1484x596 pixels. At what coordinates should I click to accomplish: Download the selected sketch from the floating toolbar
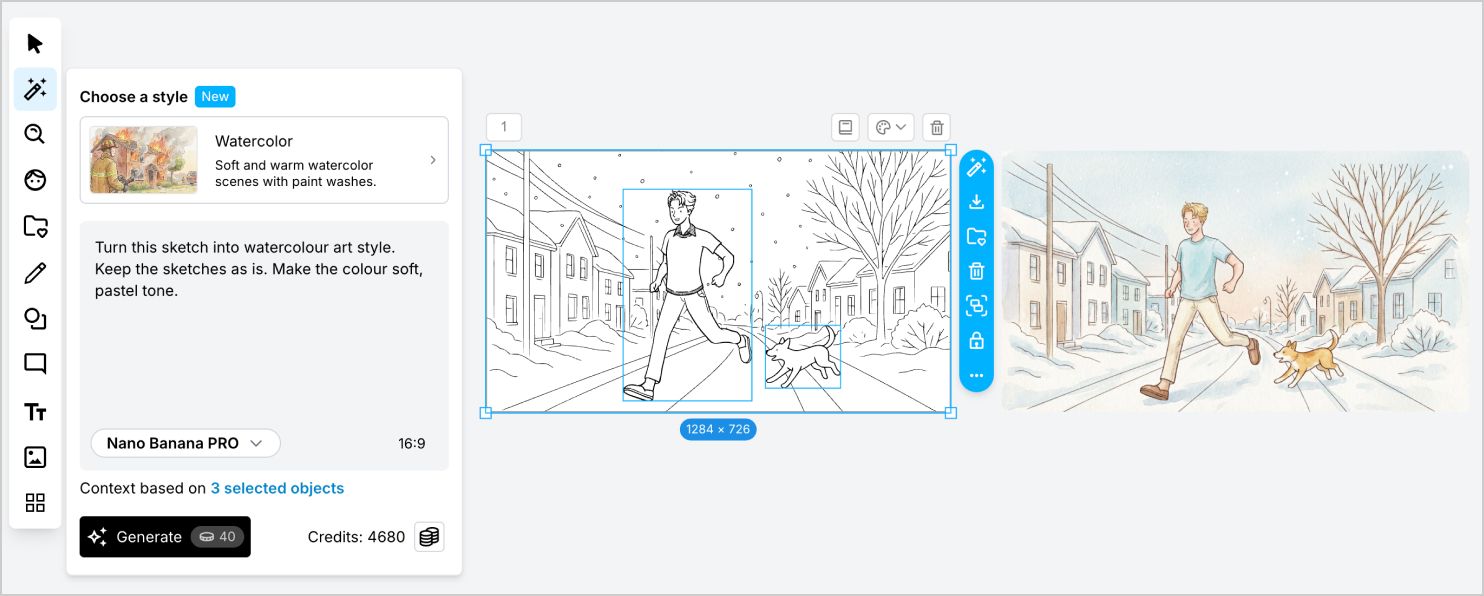point(976,201)
